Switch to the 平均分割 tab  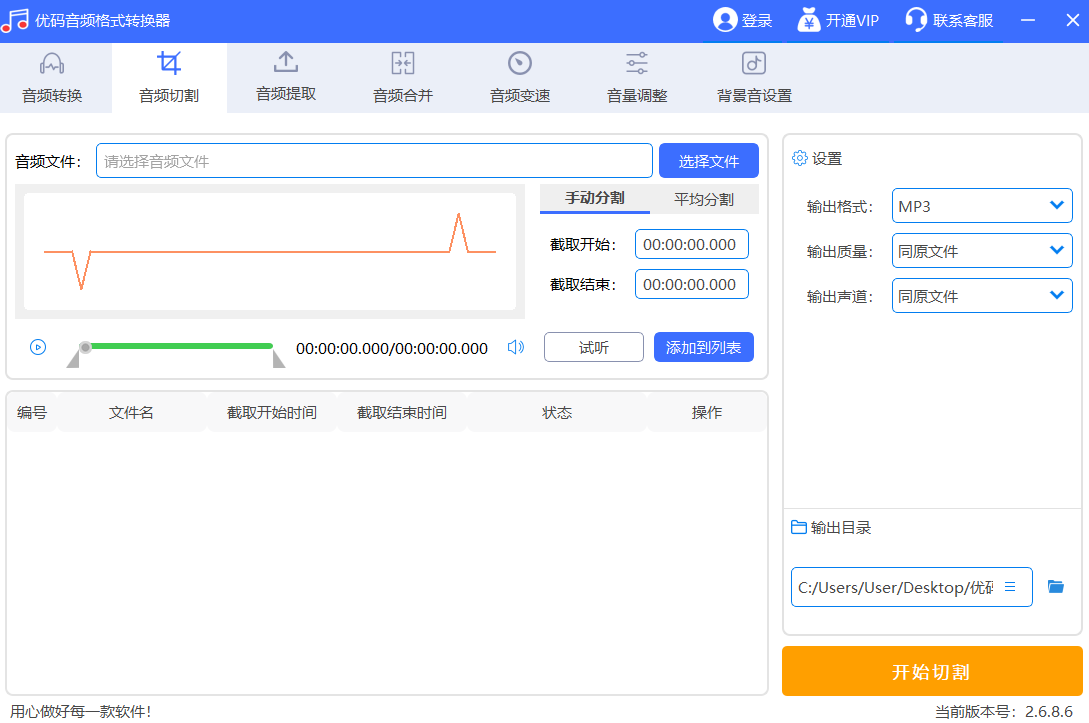703,199
